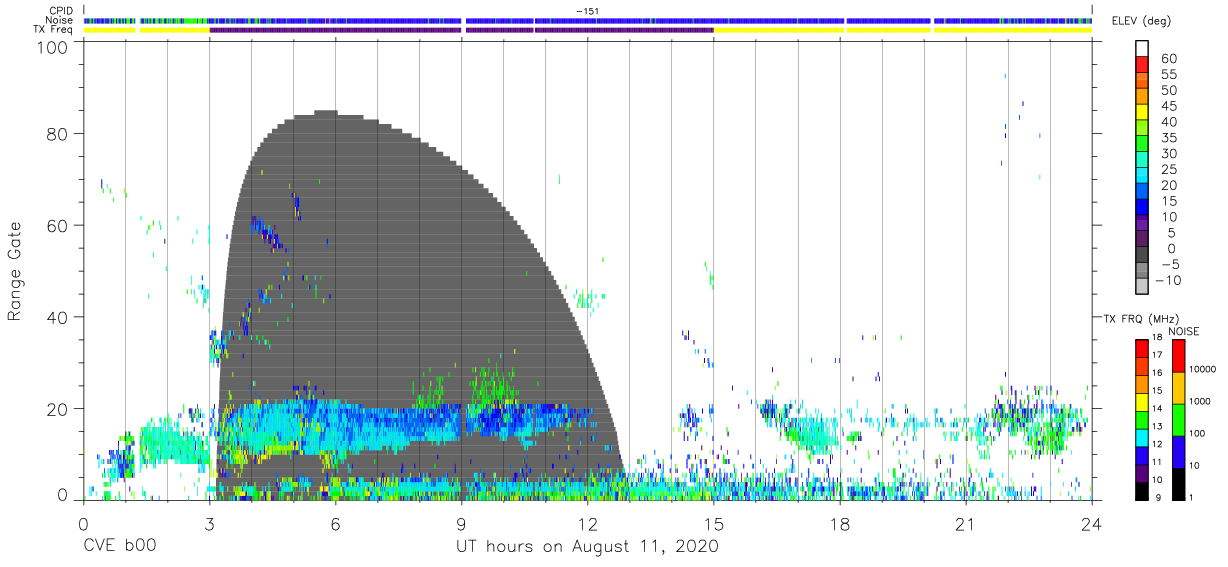This screenshot has width=1228, height=567.
Task: Click the 21 tick on UT hours axis
Action: (966, 525)
